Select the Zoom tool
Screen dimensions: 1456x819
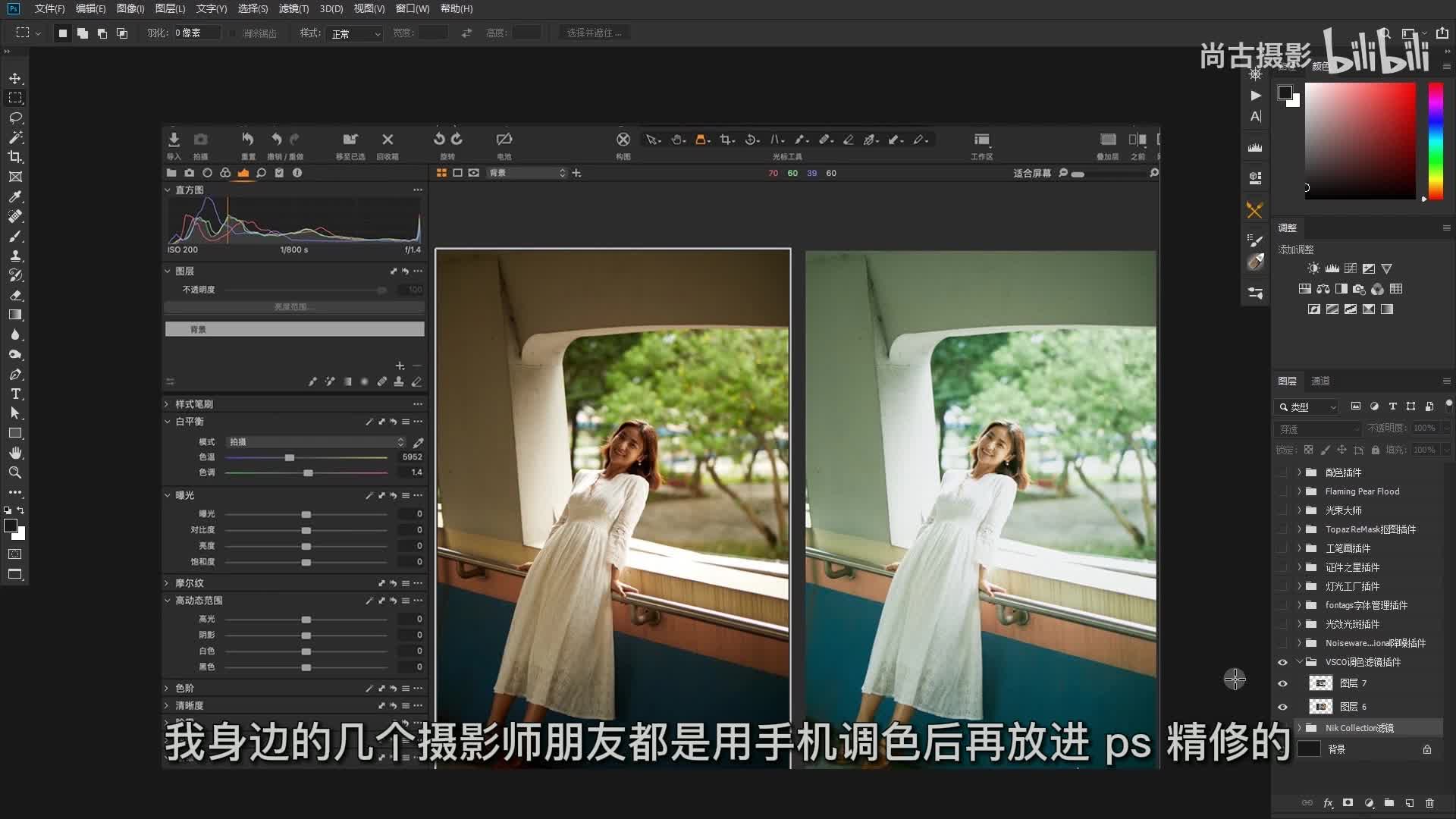(15, 472)
